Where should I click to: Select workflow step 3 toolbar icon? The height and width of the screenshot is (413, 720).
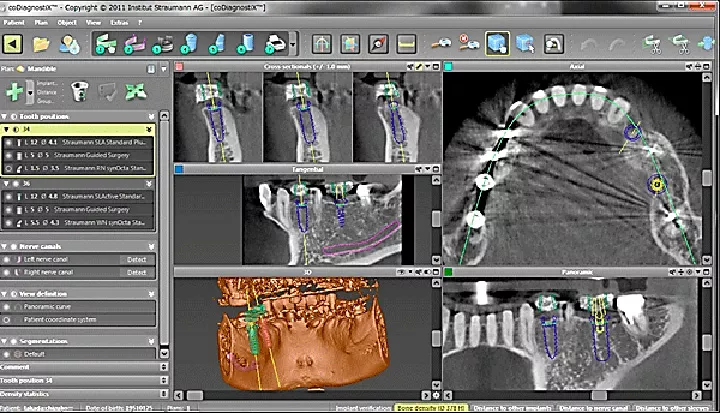pyautogui.click(x=163, y=44)
